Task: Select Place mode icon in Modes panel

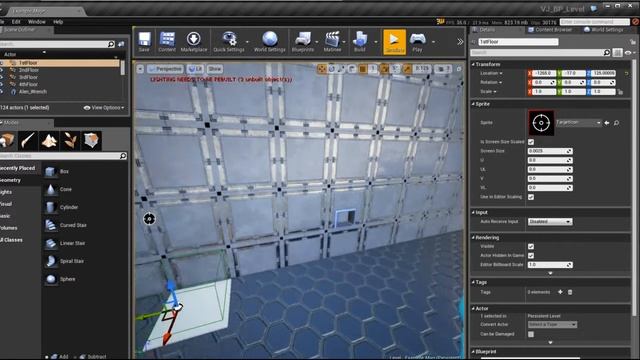Action: click(7, 140)
